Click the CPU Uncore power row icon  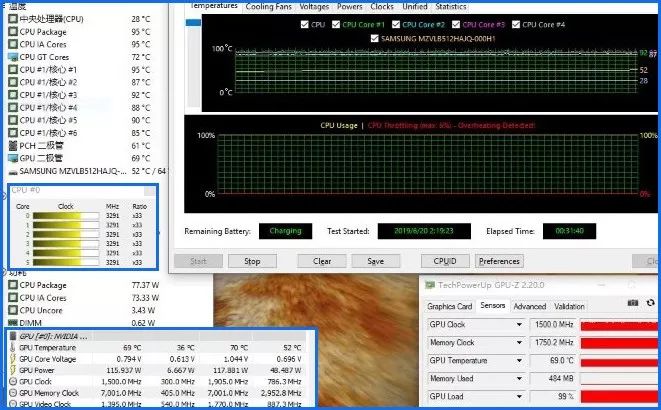[13, 311]
